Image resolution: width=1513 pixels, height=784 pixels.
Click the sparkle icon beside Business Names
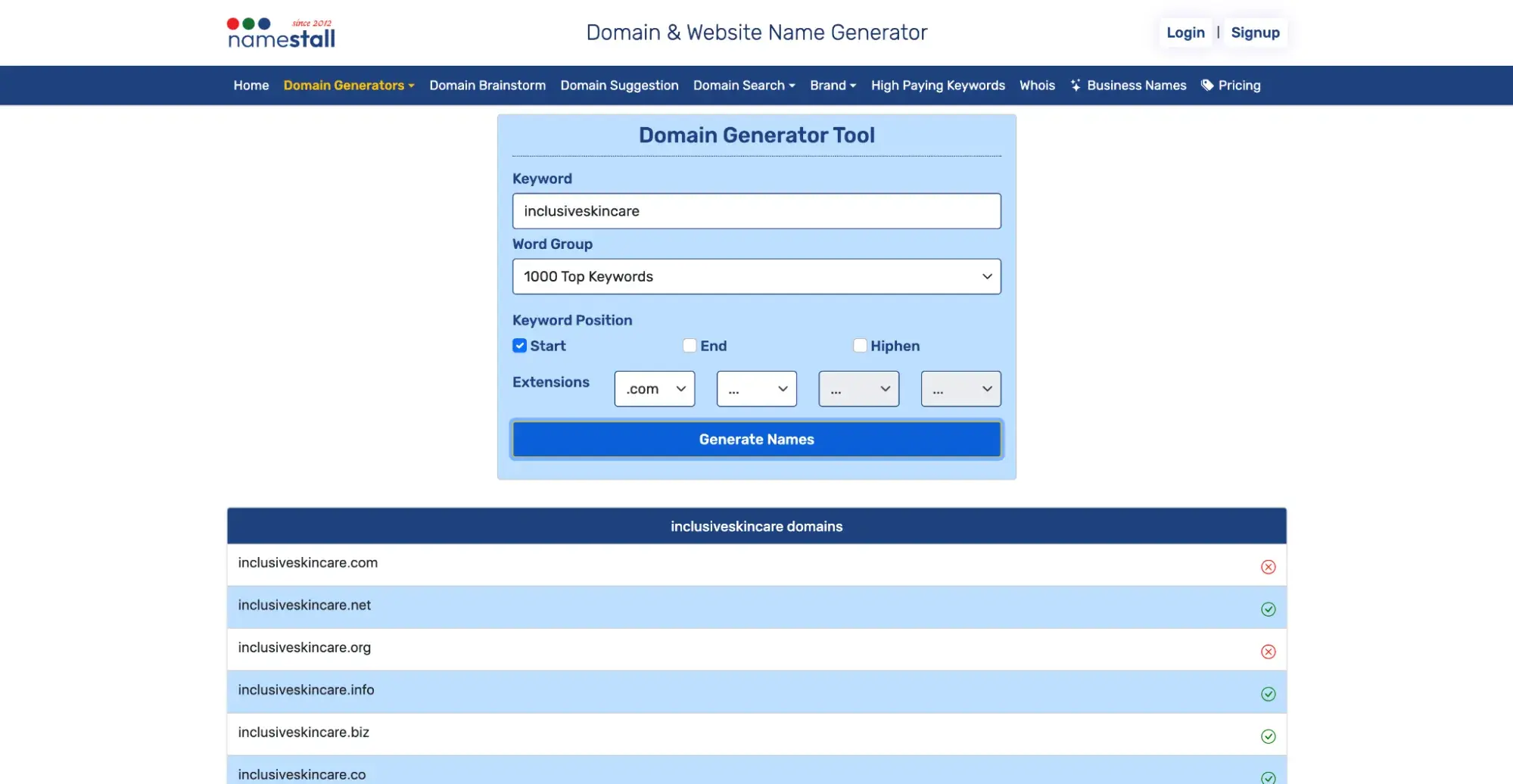pyautogui.click(x=1075, y=86)
